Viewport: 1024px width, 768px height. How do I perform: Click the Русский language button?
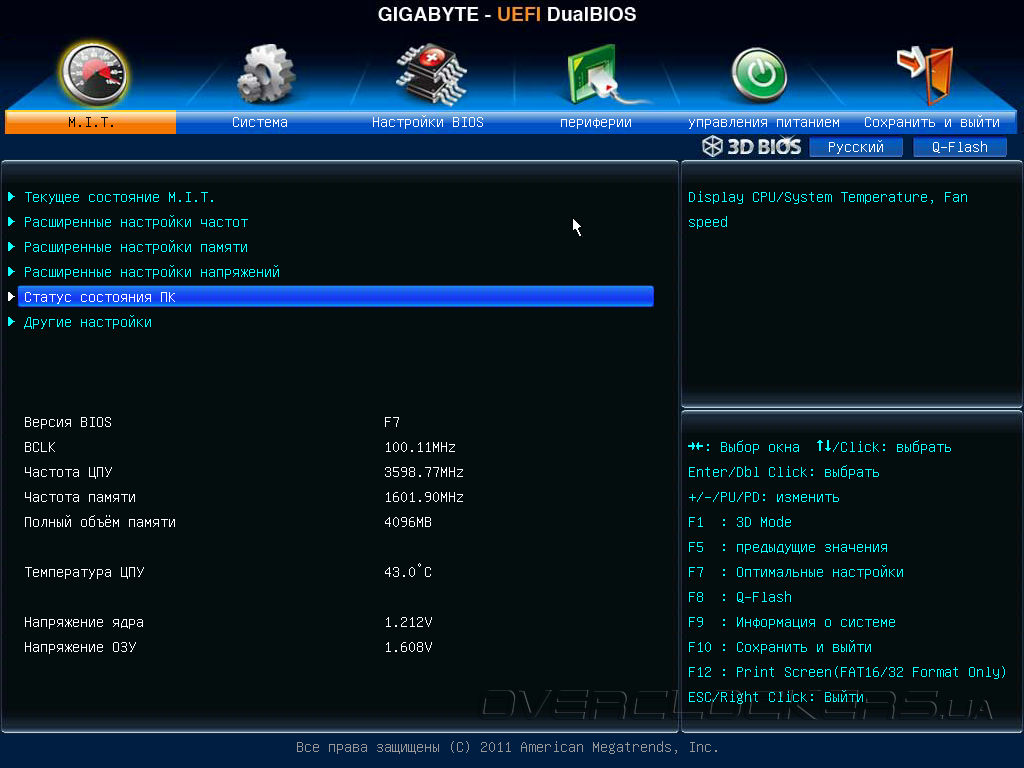856,147
